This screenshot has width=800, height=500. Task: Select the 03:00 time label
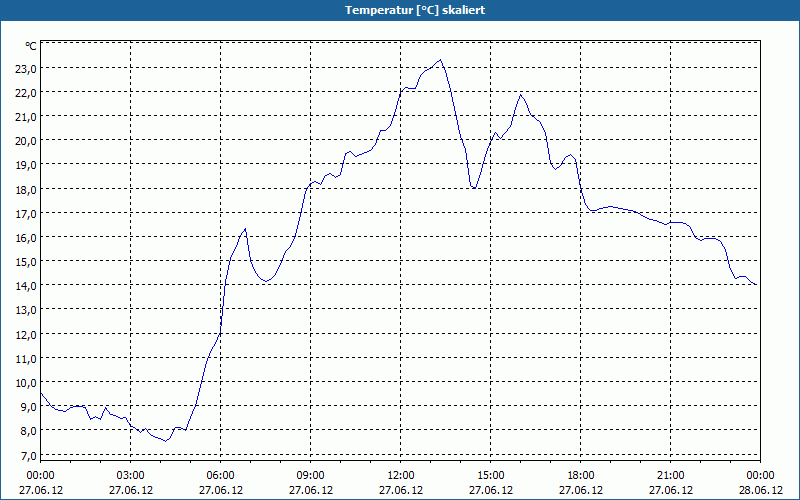click(131, 476)
